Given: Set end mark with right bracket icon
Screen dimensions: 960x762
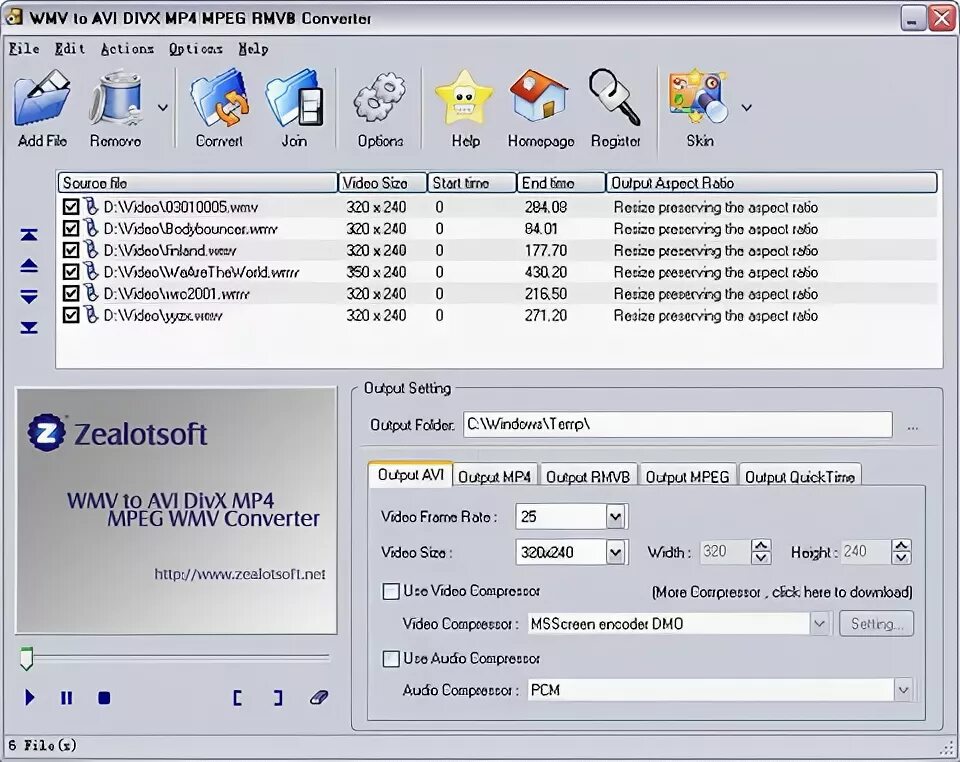Looking at the screenshot, I should click(x=278, y=698).
